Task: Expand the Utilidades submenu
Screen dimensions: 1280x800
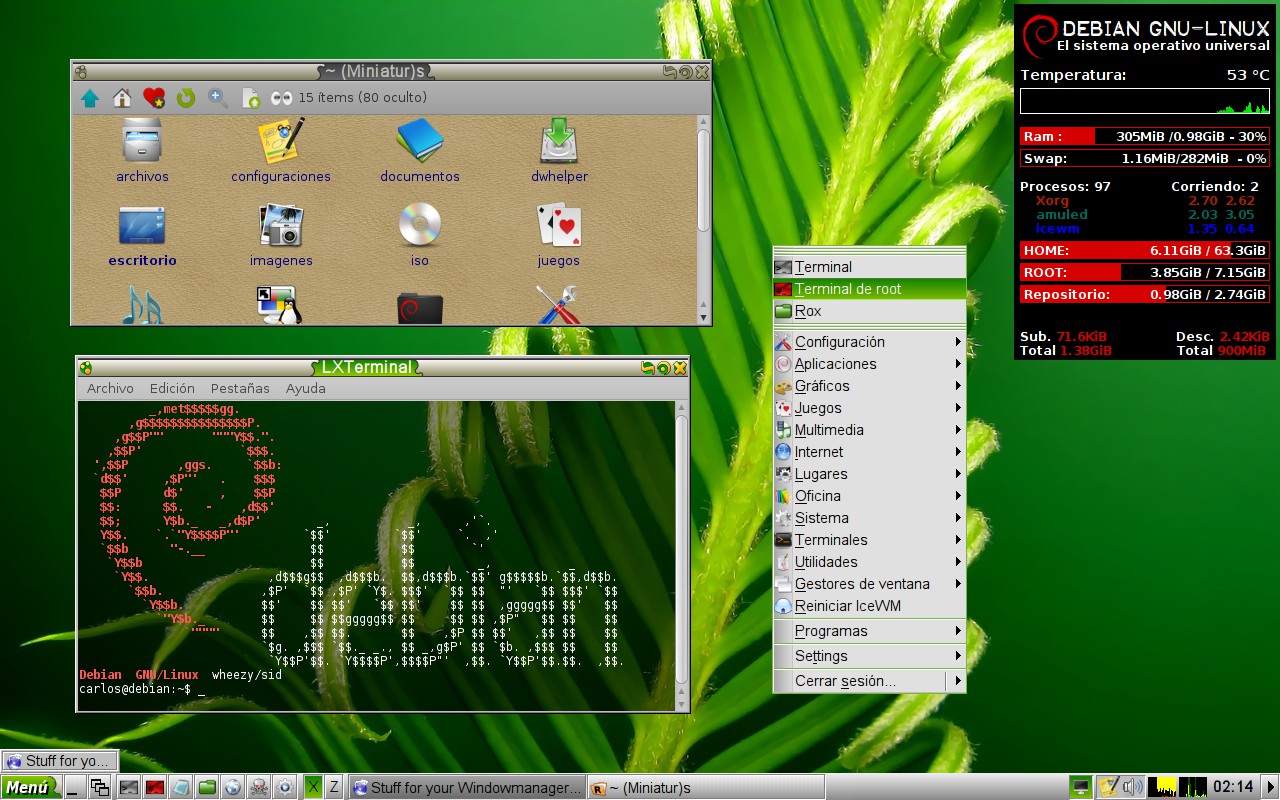Action: [x=869, y=562]
